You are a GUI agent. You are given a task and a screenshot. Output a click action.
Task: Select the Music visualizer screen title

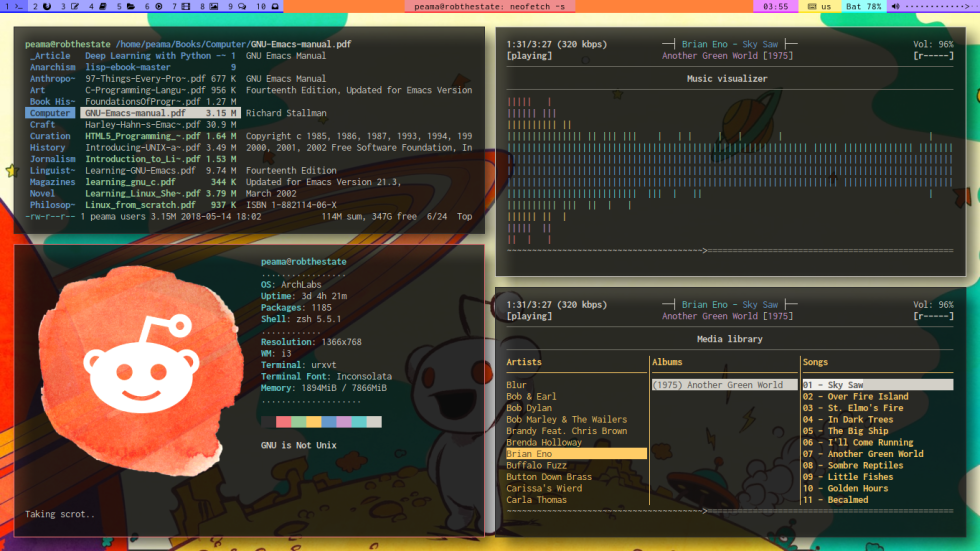(x=727, y=79)
